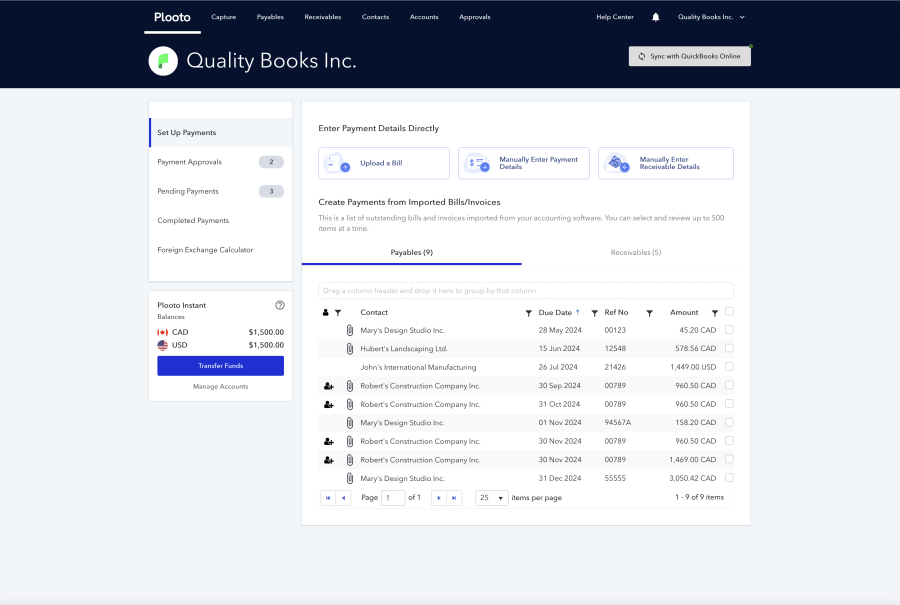Click Manually Enter Receivable Details
900x605 pixels.
point(666,163)
